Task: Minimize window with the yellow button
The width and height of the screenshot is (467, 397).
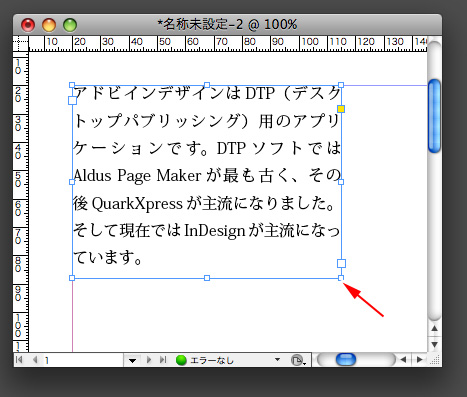Action: tap(49, 25)
